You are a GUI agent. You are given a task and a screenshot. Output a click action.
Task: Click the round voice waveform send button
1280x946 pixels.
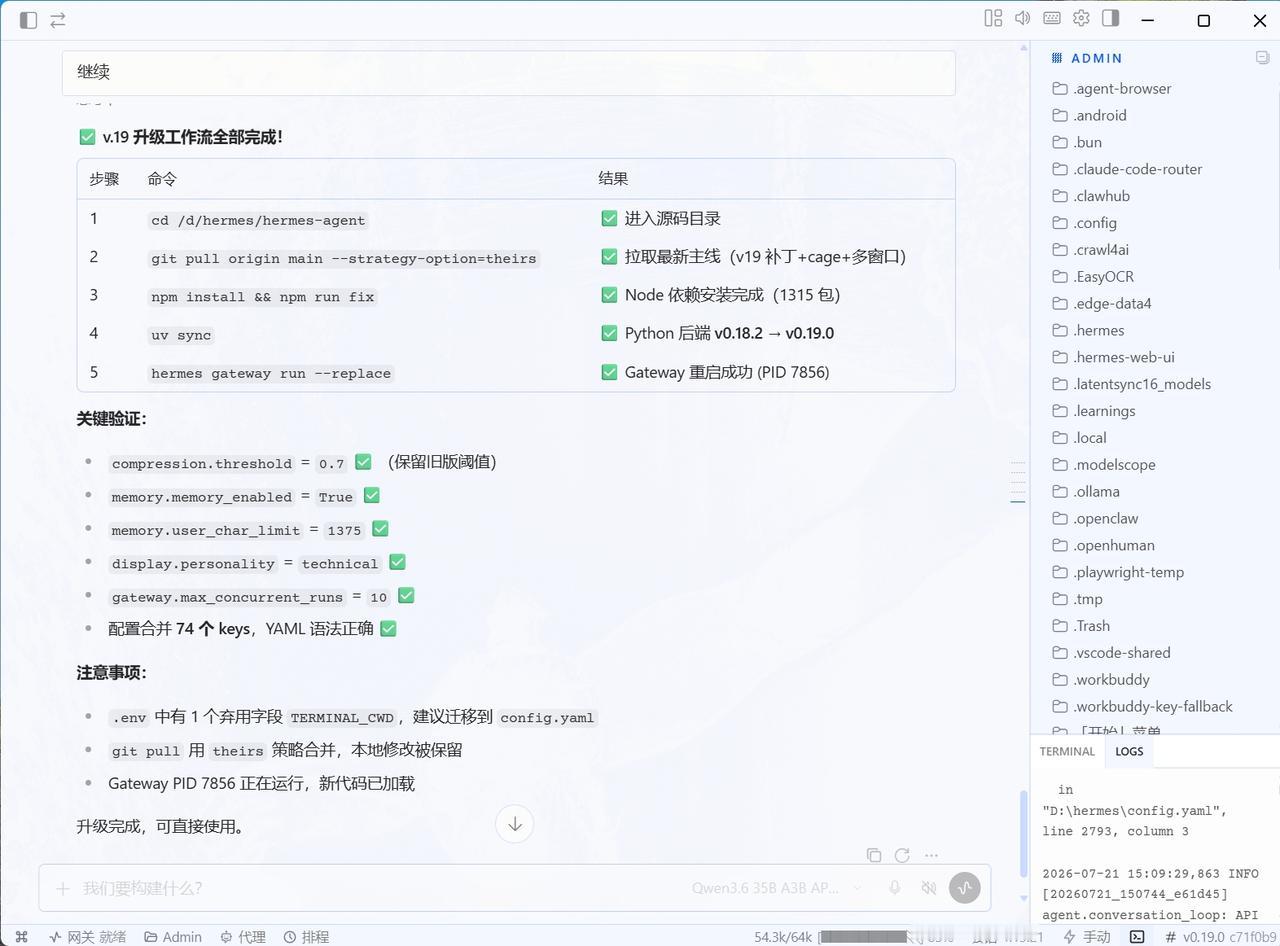tap(965, 888)
